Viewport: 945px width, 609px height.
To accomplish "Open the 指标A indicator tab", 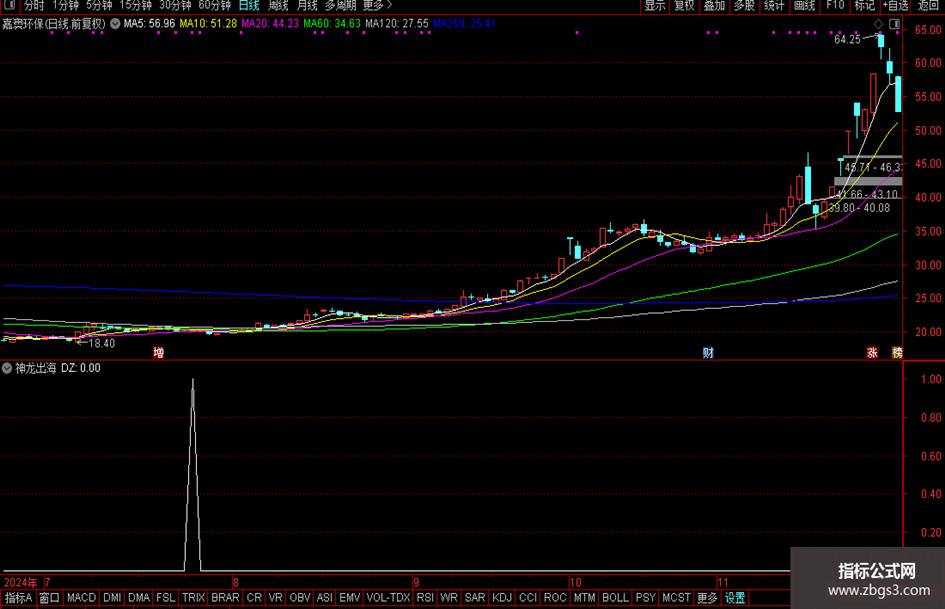I will [x=19, y=598].
